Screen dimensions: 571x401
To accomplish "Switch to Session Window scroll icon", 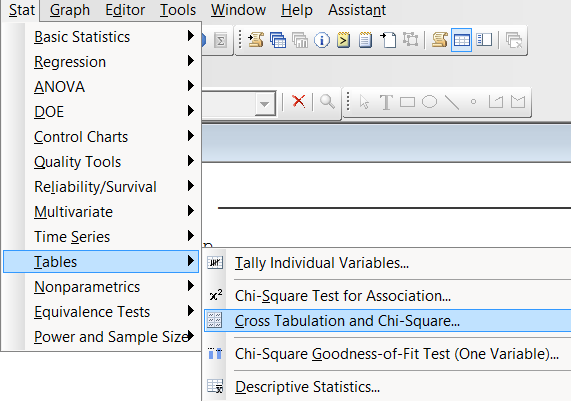I will click(440, 40).
